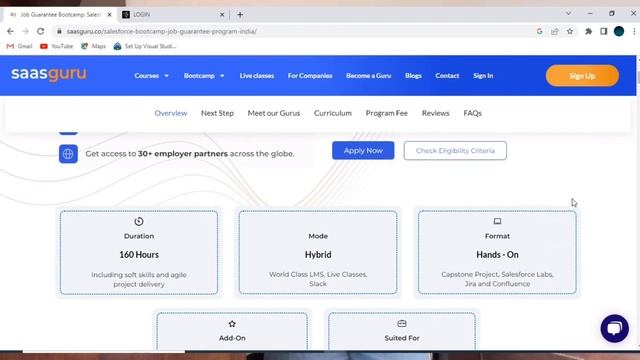Switch to the LOGIN browser tab
The image size is (640, 360).
coord(173,15)
